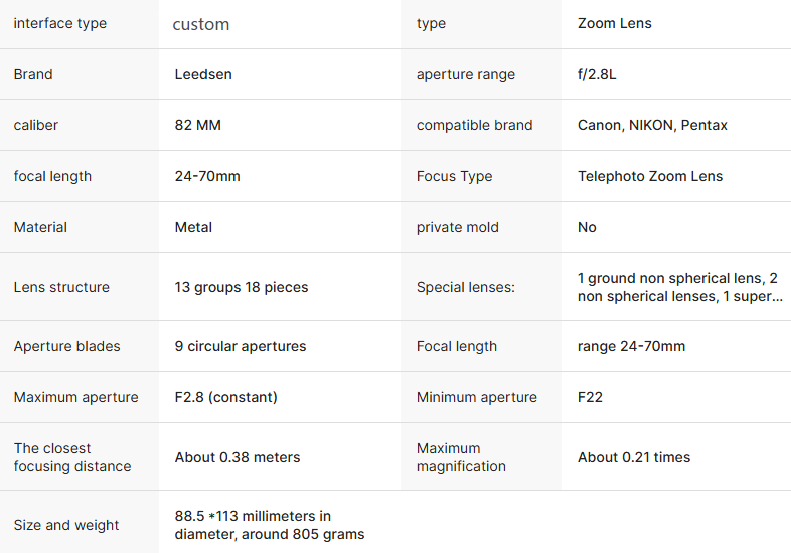
Task: Click the 'private mold' label cell
Action: coord(458,227)
